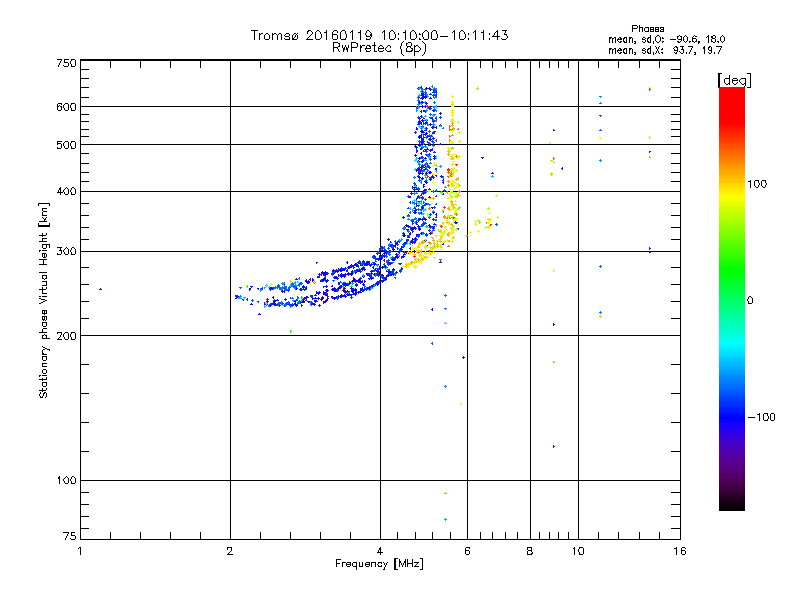This screenshot has width=800, height=600.
Task: Click the x-axis '16' tick label
Action: coord(680,551)
